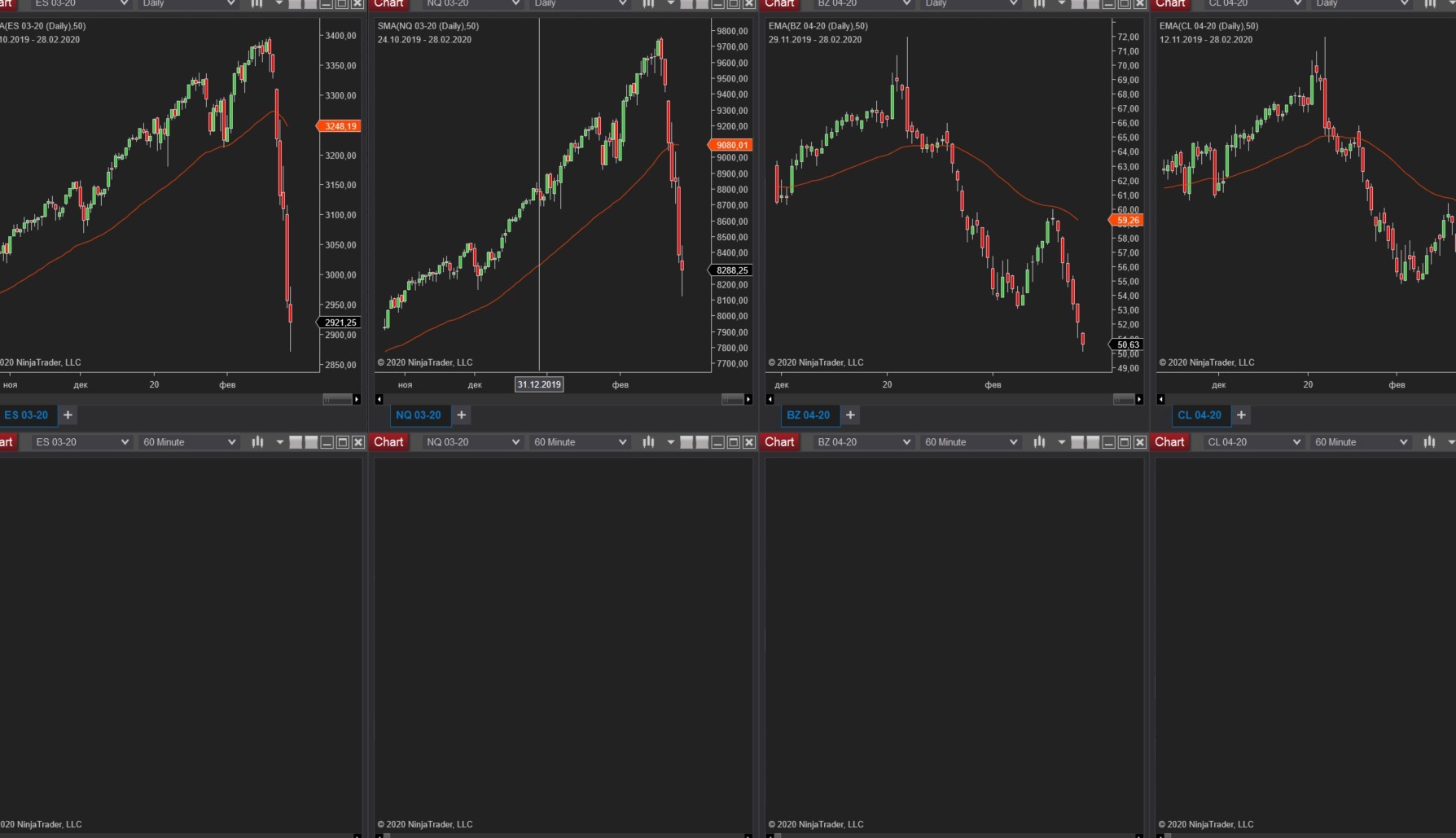Viewport: 1456px width, 838px height.
Task: Click red Chart button of BZ 60 Minute window
Action: [779, 442]
